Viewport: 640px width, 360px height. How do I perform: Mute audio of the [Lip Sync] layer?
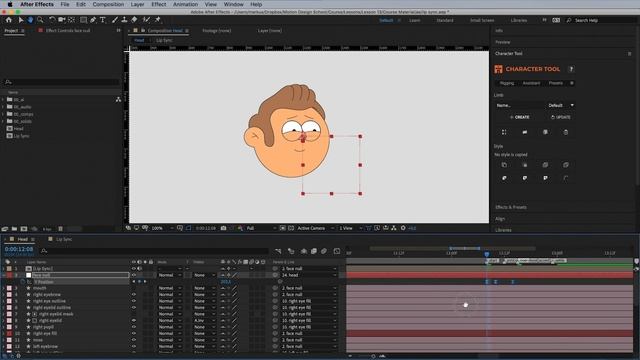pos(140,269)
